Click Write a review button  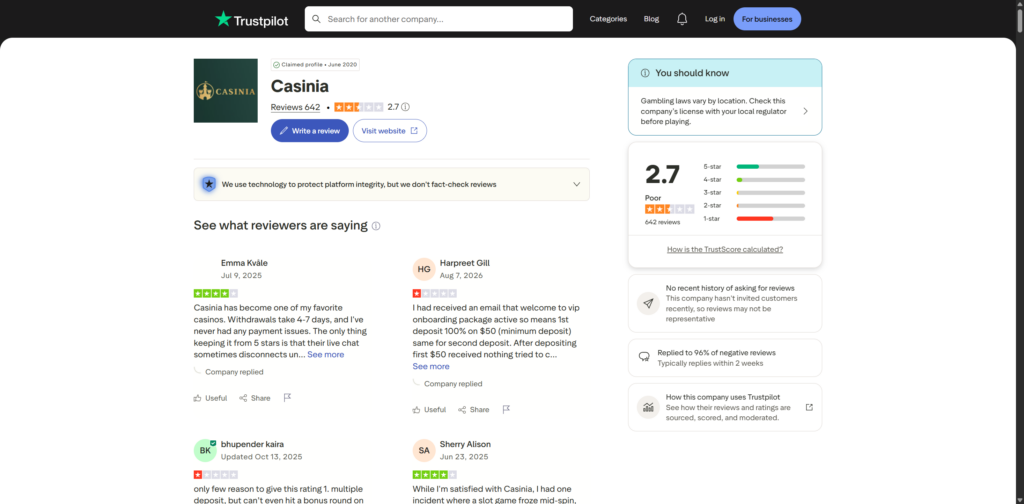point(310,131)
